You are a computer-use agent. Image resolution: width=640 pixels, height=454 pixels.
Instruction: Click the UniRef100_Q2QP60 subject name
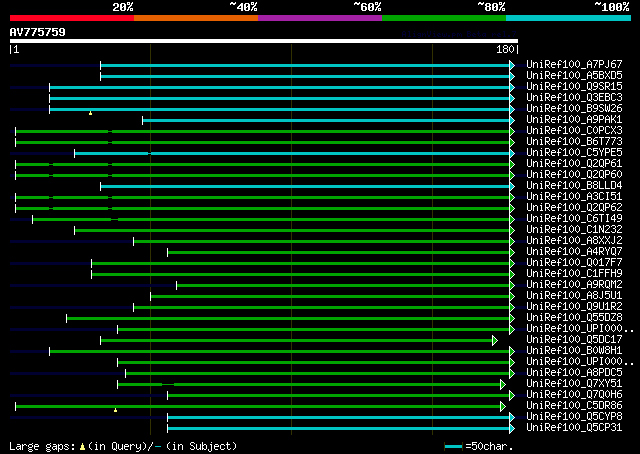point(574,175)
